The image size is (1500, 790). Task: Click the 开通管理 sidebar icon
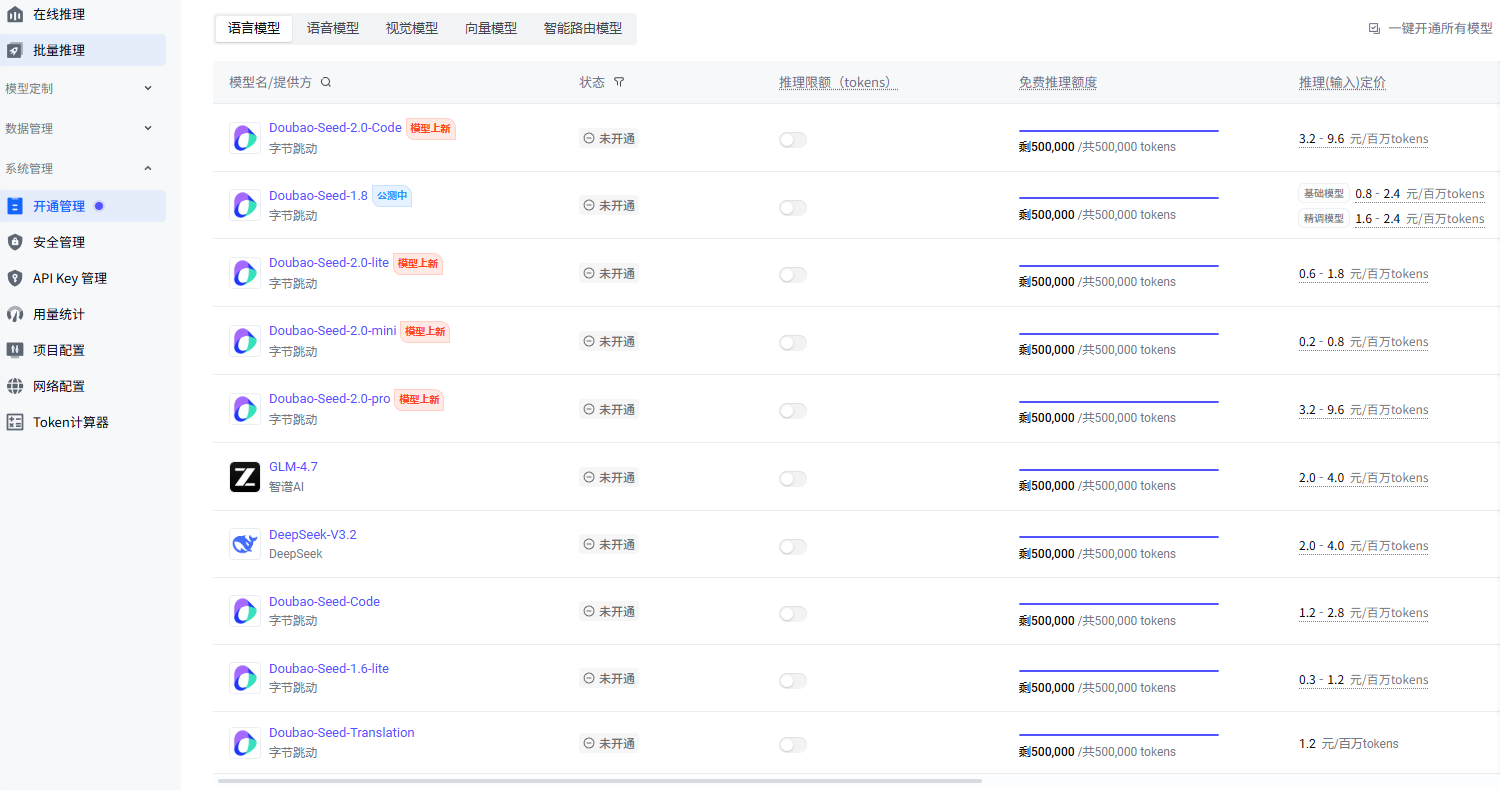pyautogui.click(x=15, y=206)
